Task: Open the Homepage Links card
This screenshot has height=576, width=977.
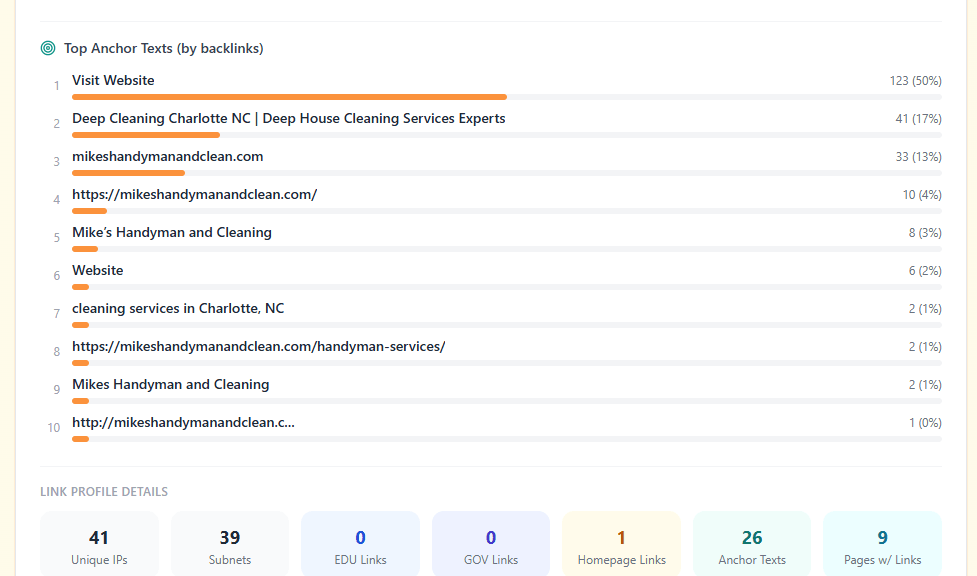Action: (x=621, y=545)
